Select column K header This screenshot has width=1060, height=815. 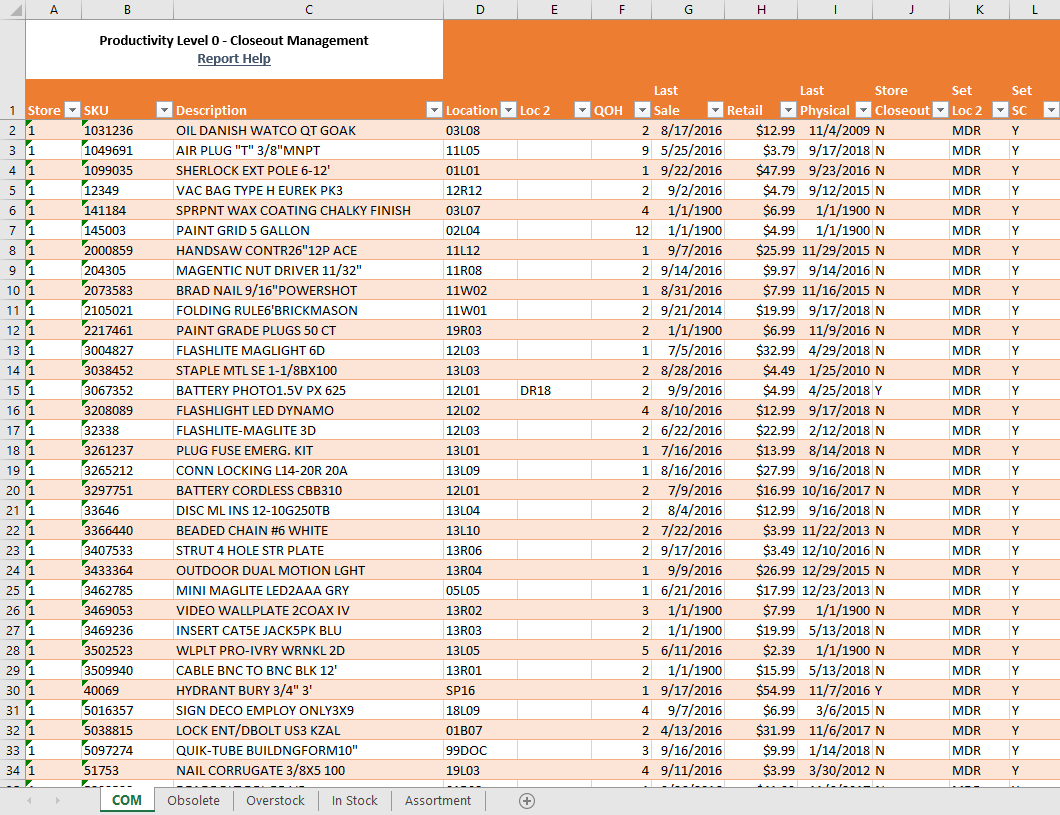[979, 9]
